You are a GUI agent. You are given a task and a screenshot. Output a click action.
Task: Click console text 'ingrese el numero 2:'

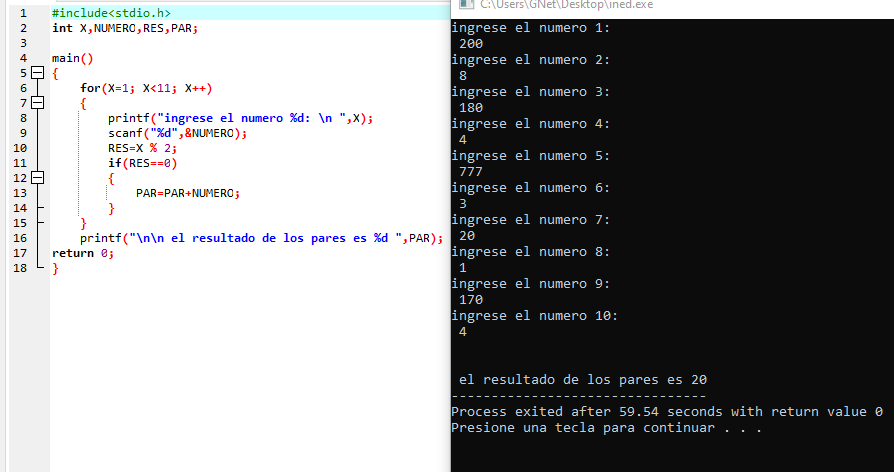(531, 60)
